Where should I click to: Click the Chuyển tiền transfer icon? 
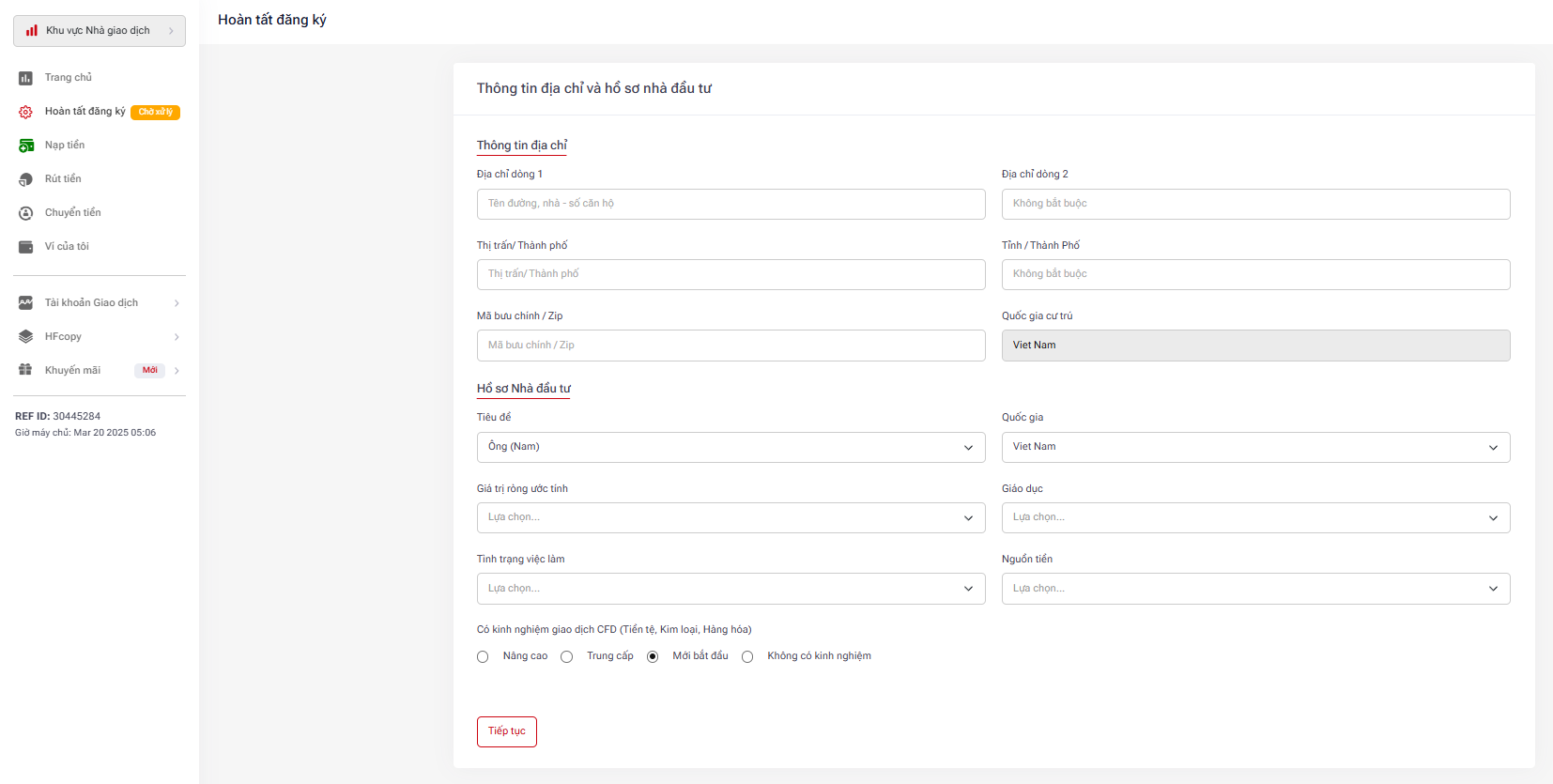point(25,213)
